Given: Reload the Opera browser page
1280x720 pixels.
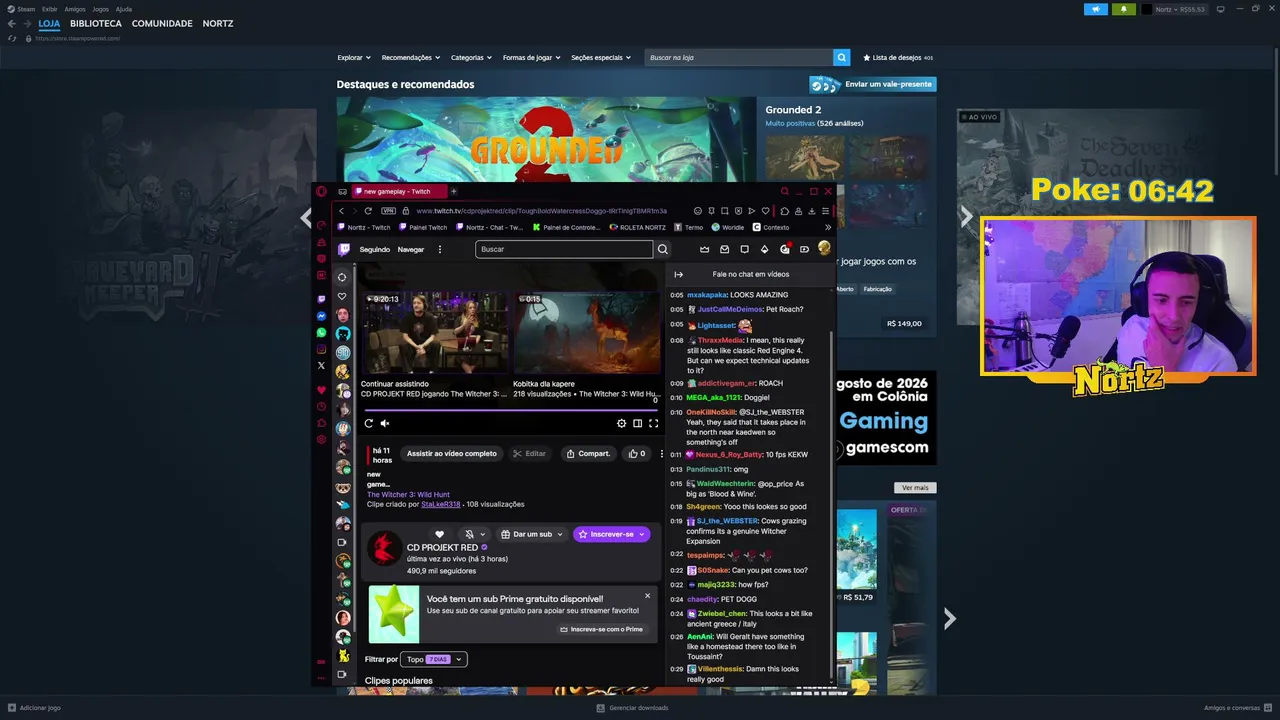Looking at the screenshot, I should [x=368, y=211].
